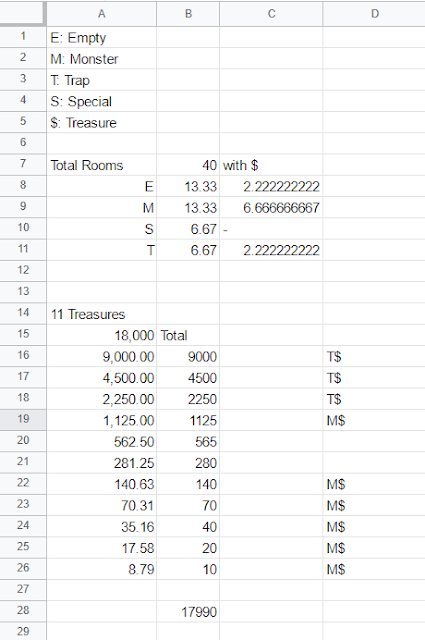Select cell 9,000.00
This screenshot has width=425, height=640.
[x=102, y=356]
